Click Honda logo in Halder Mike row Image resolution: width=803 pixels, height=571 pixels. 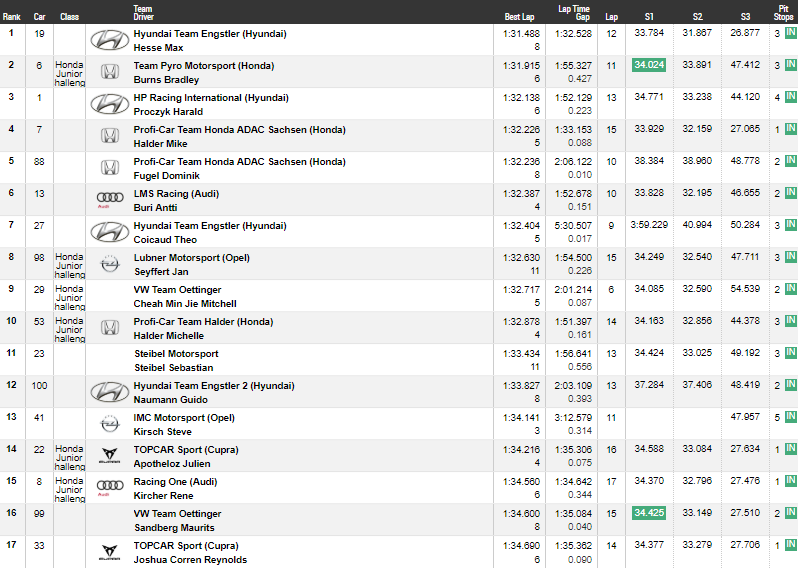[x=110, y=136]
